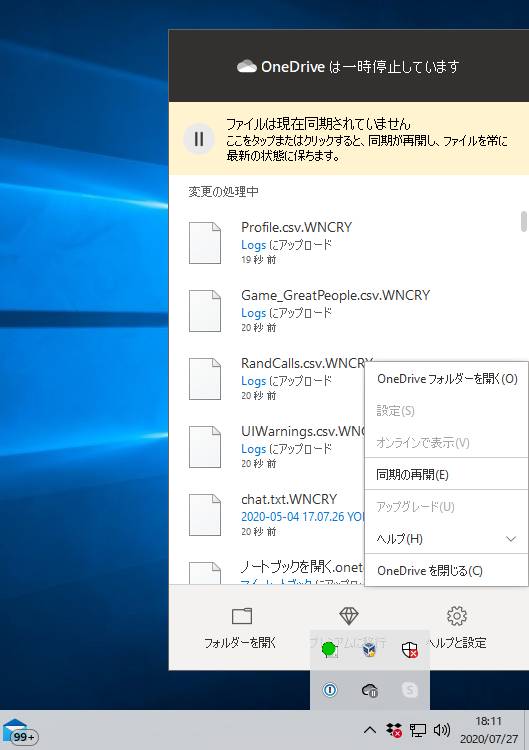Click the gear icon for ヘルプと設定
Screen dimensions: 529x750
click(x=456, y=616)
